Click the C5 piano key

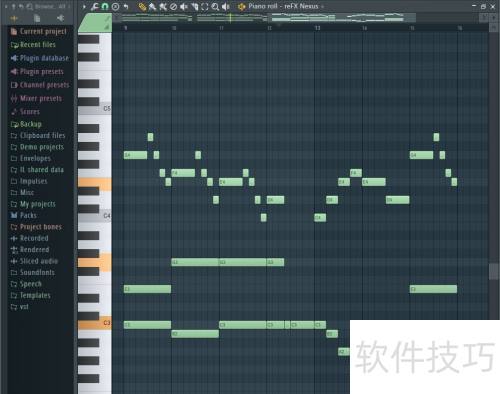coord(95,109)
